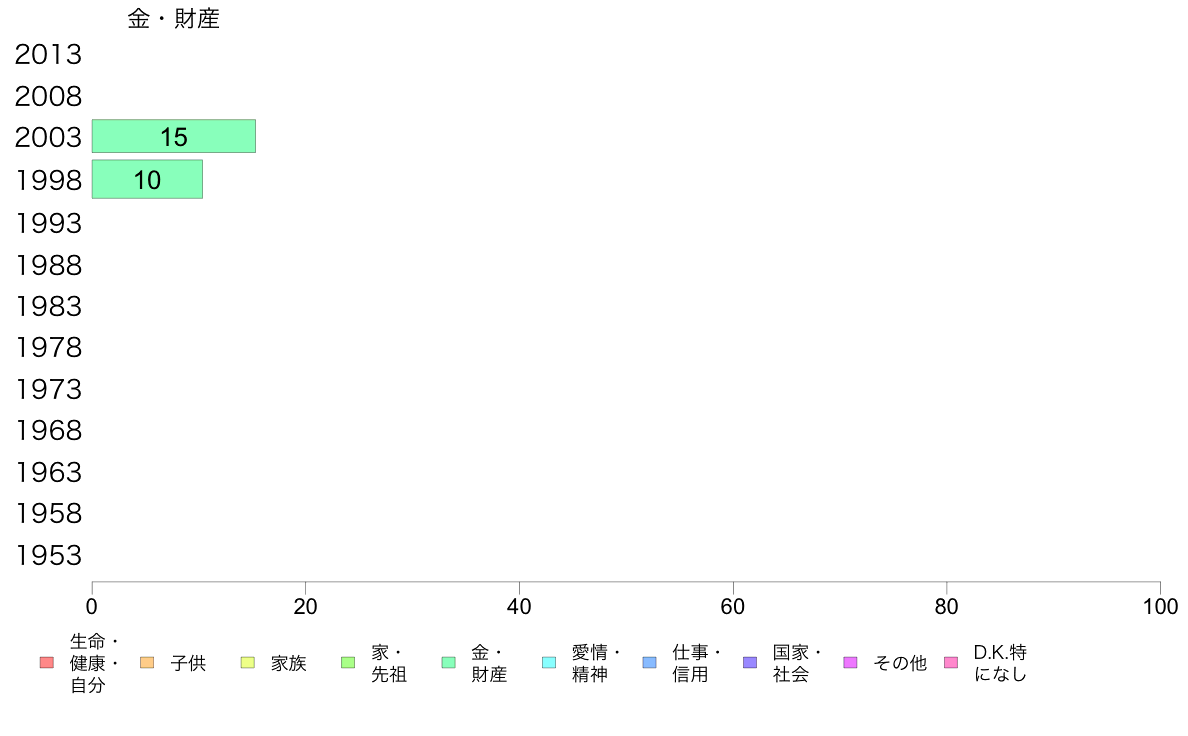Click the 1973 year label
The width and height of the screenshot is (1188, 736).
click(48, 390)
